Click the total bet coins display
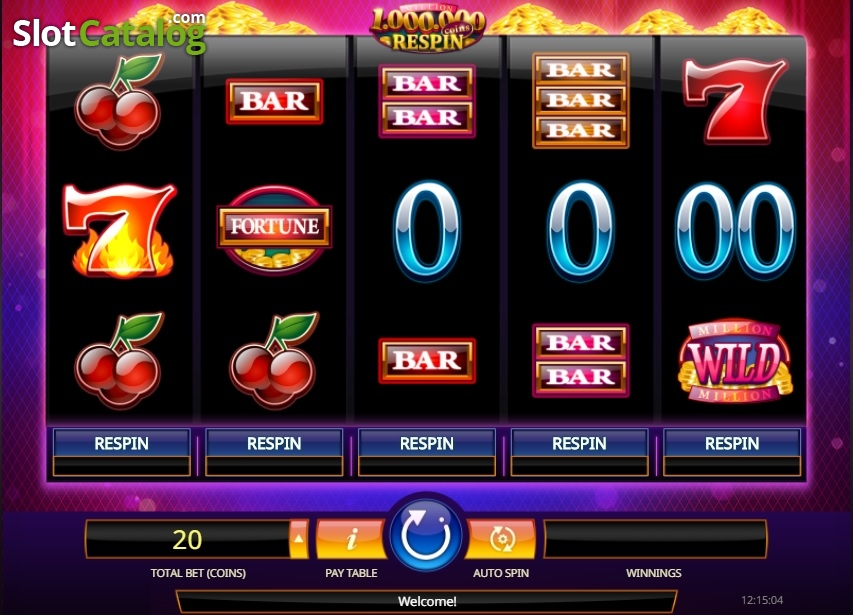Viewport: 853px width, 615px height. point(188,539)
